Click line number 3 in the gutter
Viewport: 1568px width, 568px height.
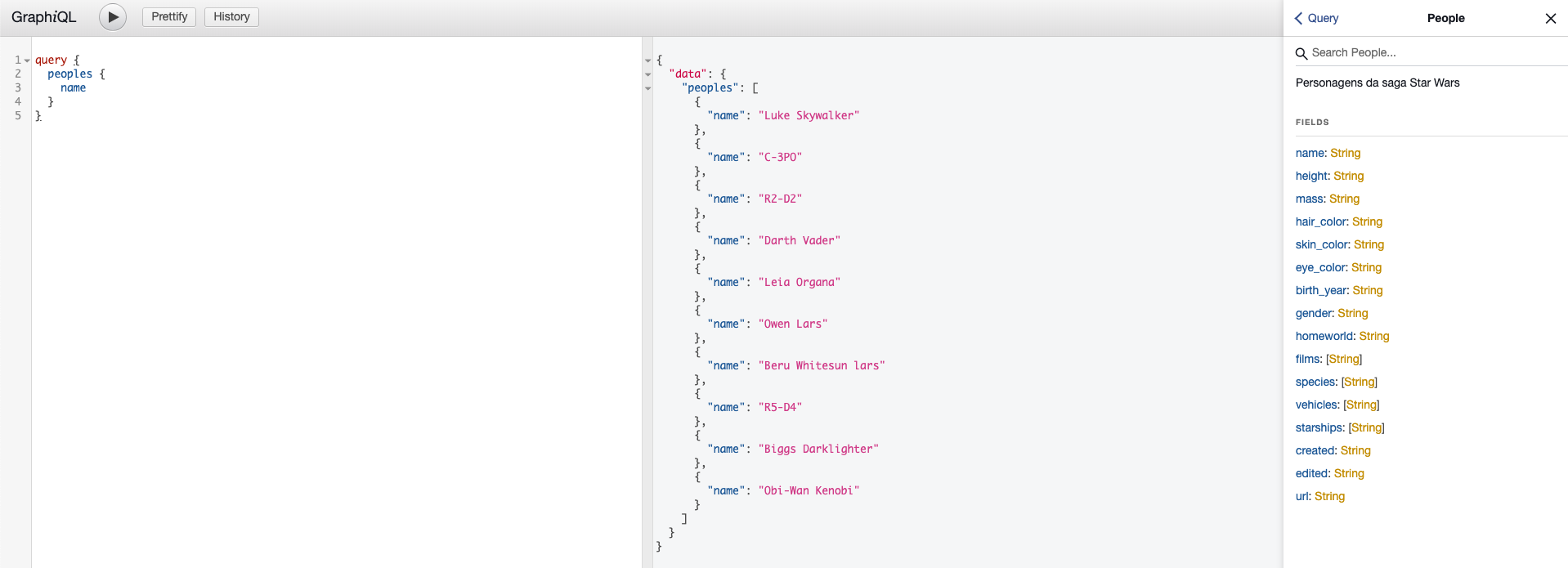click(18, 88)
